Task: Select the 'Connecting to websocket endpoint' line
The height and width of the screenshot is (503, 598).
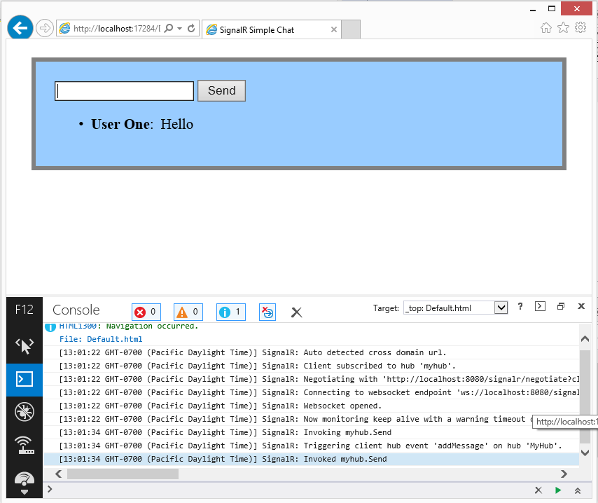Action: click(x=312, y=392)
